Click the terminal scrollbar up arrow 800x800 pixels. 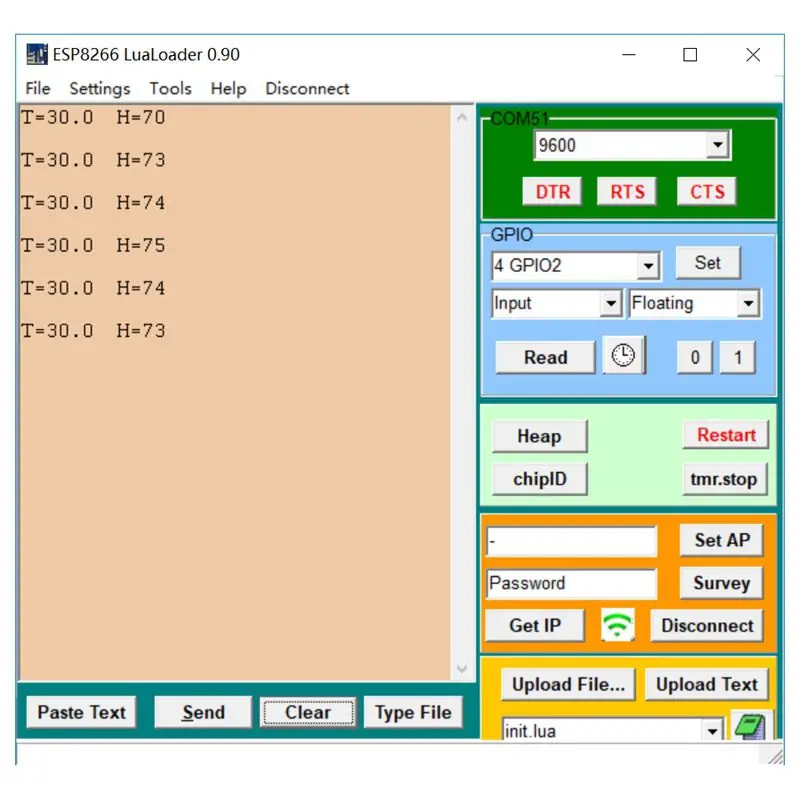462,118
